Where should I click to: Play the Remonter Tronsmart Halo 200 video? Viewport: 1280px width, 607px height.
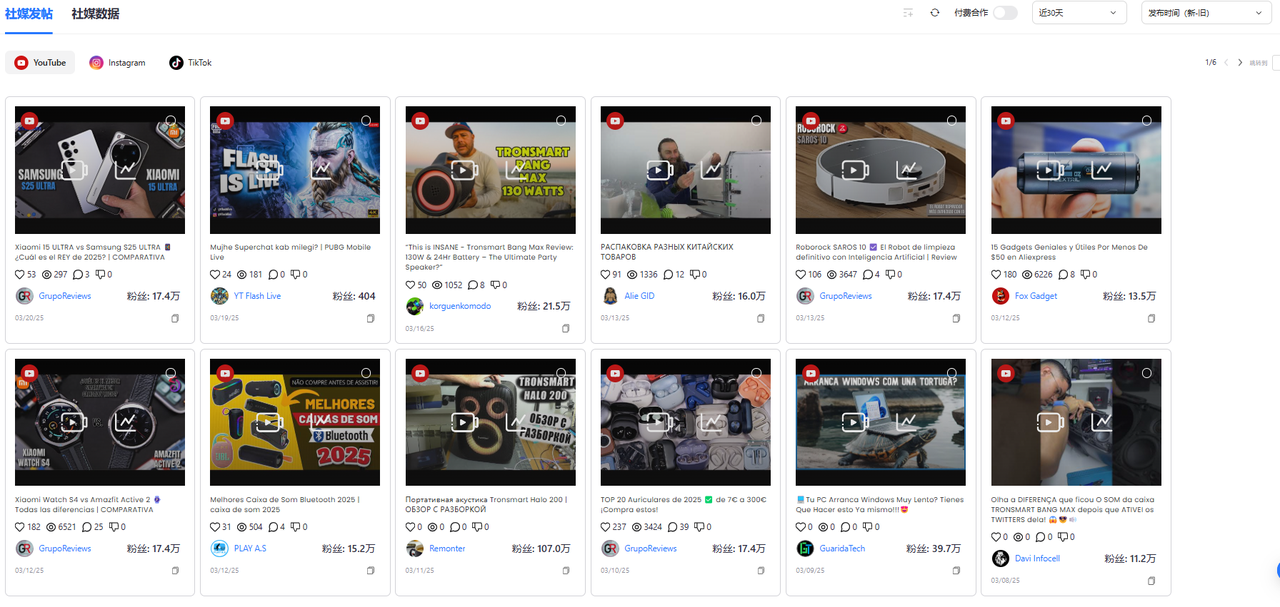(464, 422)
